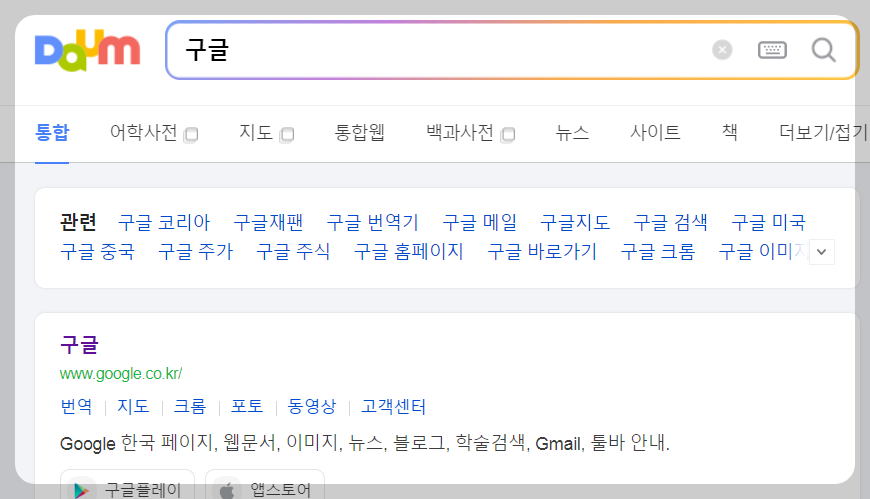Open related search 구글 주가
The width and height of the screenshot is (870, 499).
click(195, 251)
